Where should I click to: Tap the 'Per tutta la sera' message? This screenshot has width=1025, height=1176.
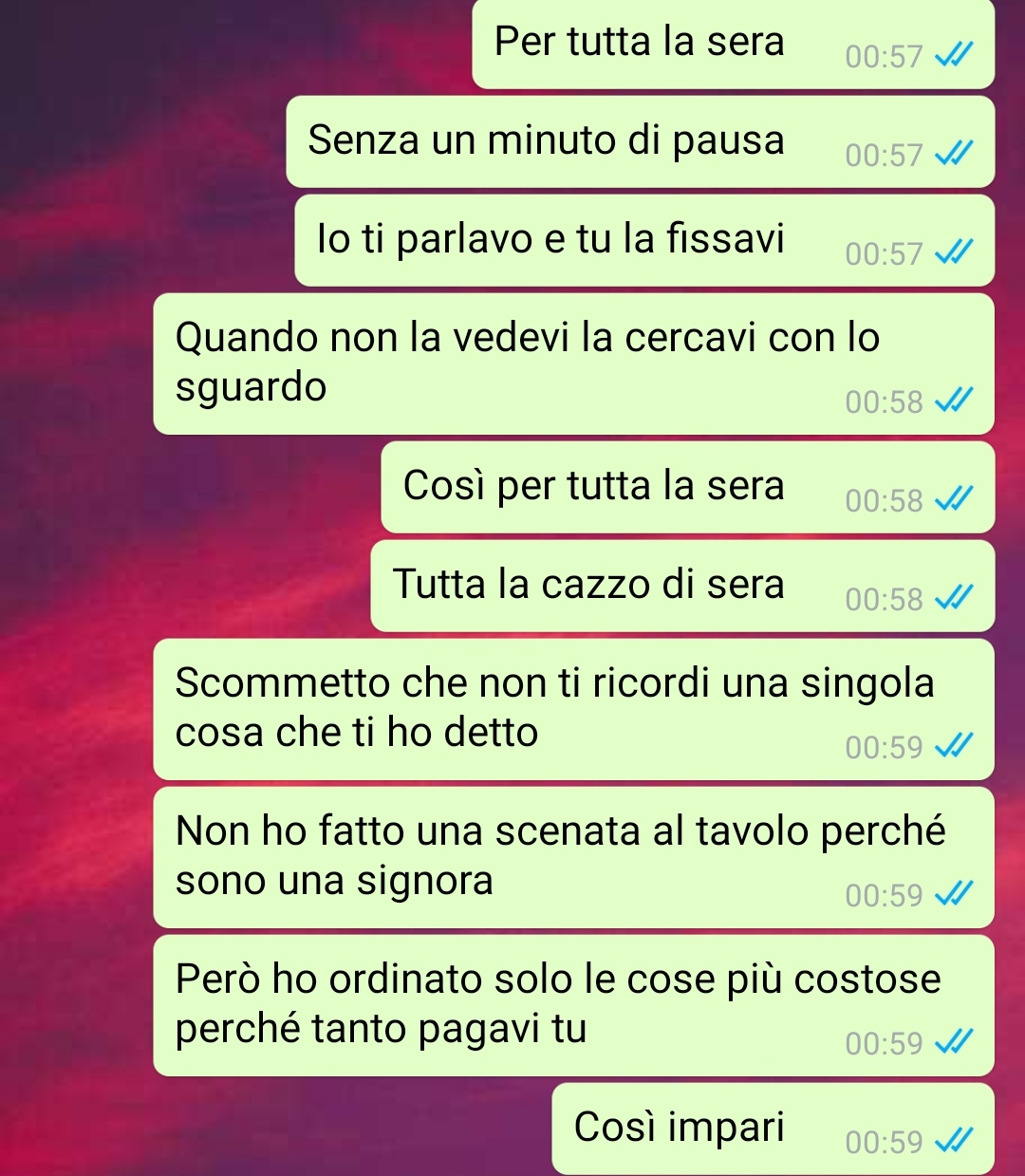click(x=733, y=44)
